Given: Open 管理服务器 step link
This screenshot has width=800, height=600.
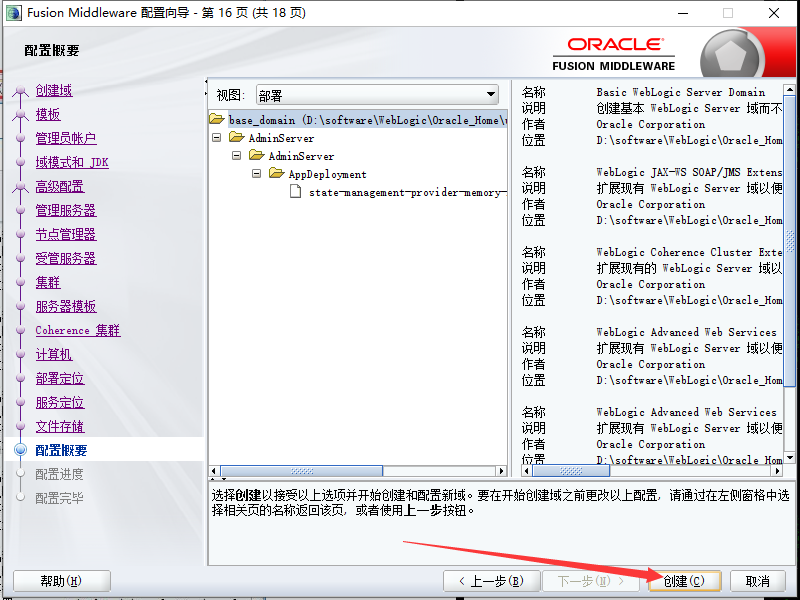Looking at the screenshot, I should click(66, 210).
